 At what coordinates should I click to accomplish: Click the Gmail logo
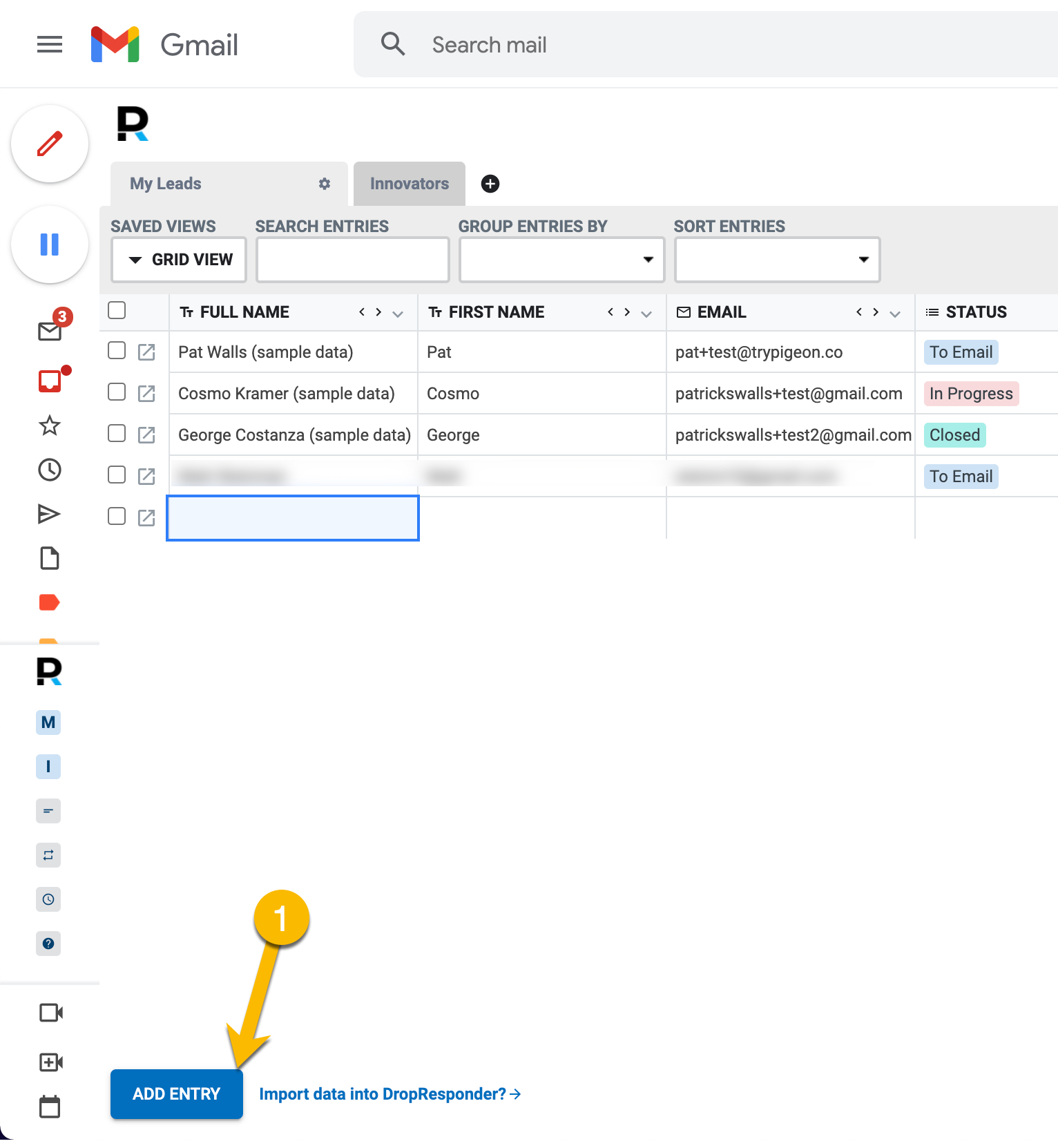[x=164, y=45]
